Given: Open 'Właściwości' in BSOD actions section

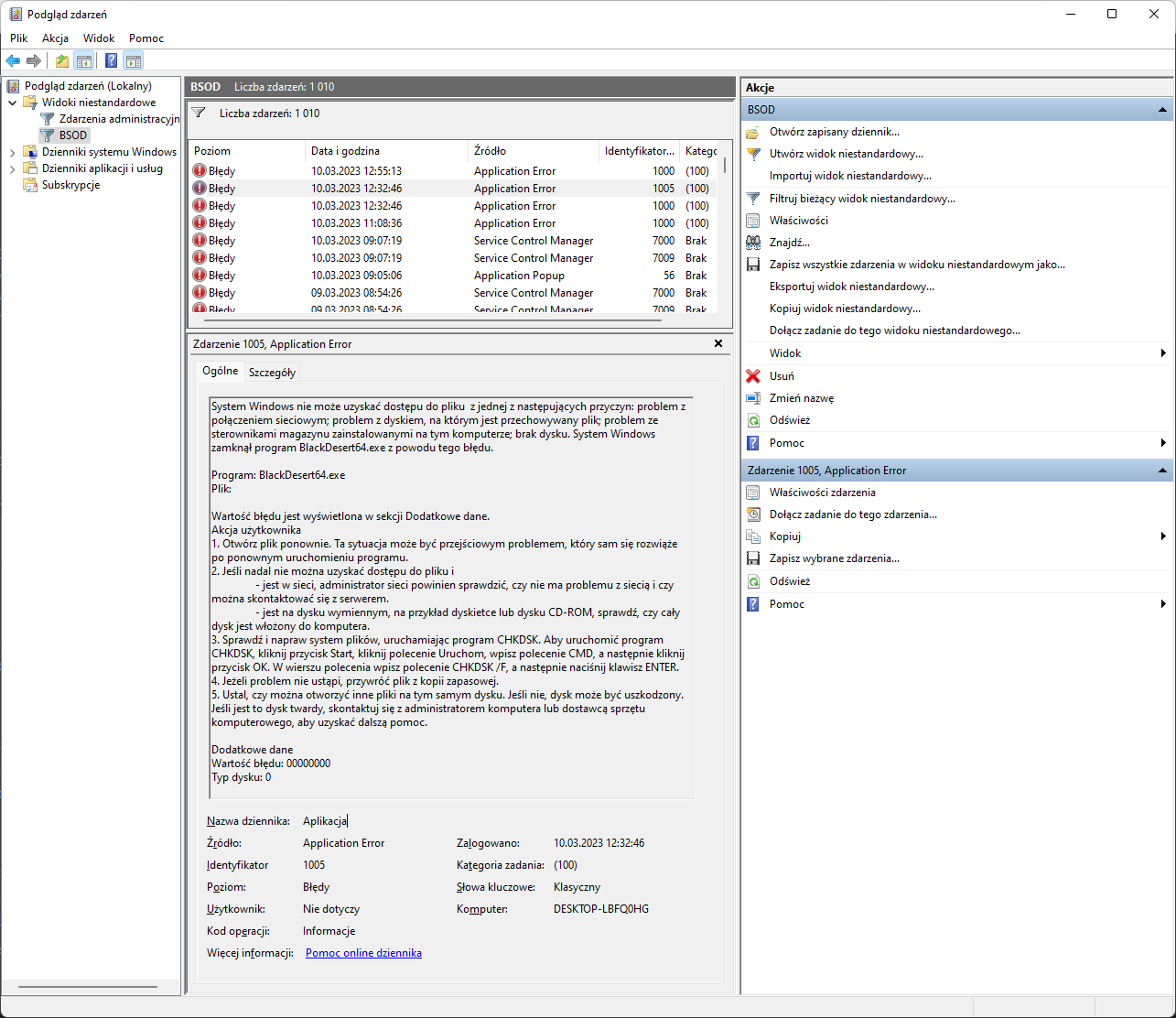Looking at the screenshot, I should [x=798, y=221].
